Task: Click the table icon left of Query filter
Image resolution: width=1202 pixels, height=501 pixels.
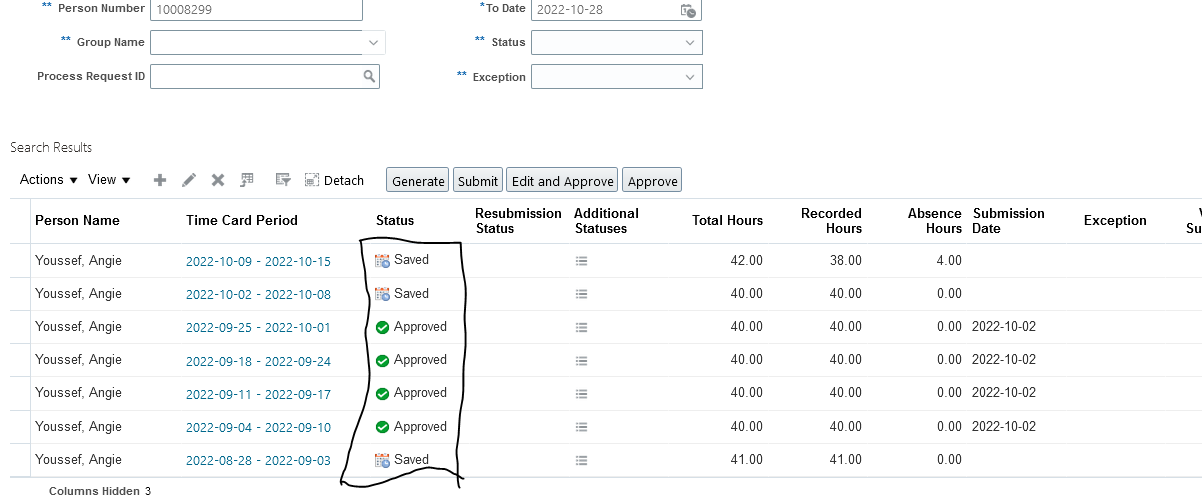Action: 247,180
